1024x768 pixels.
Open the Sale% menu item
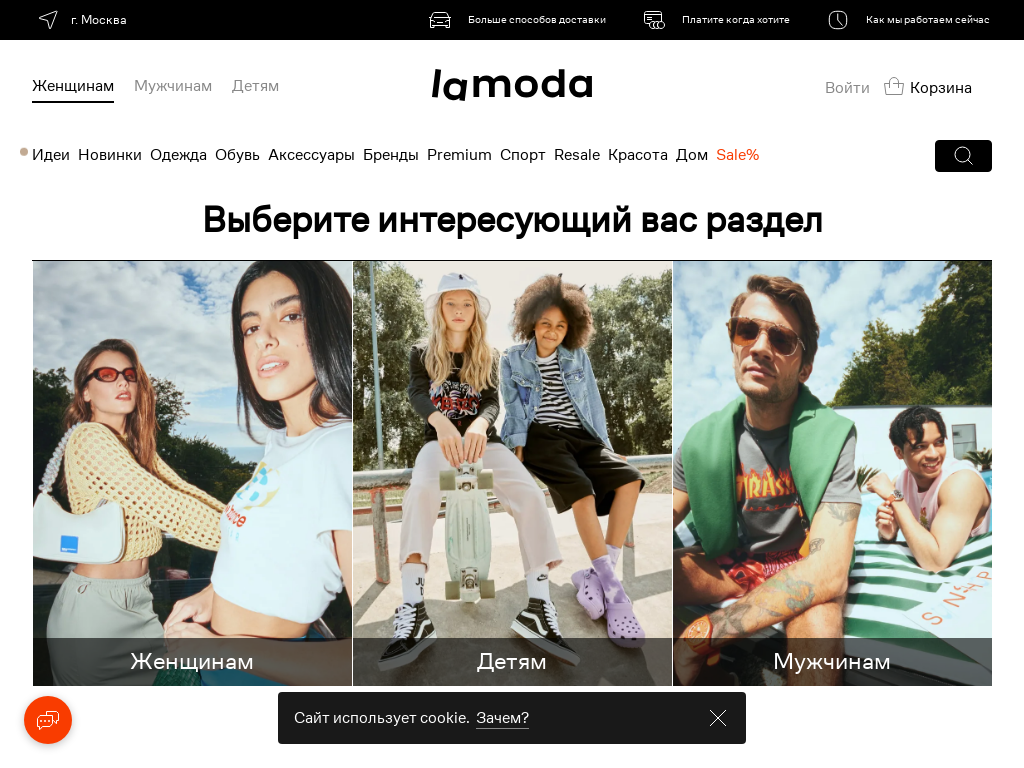tap(737, 155)
